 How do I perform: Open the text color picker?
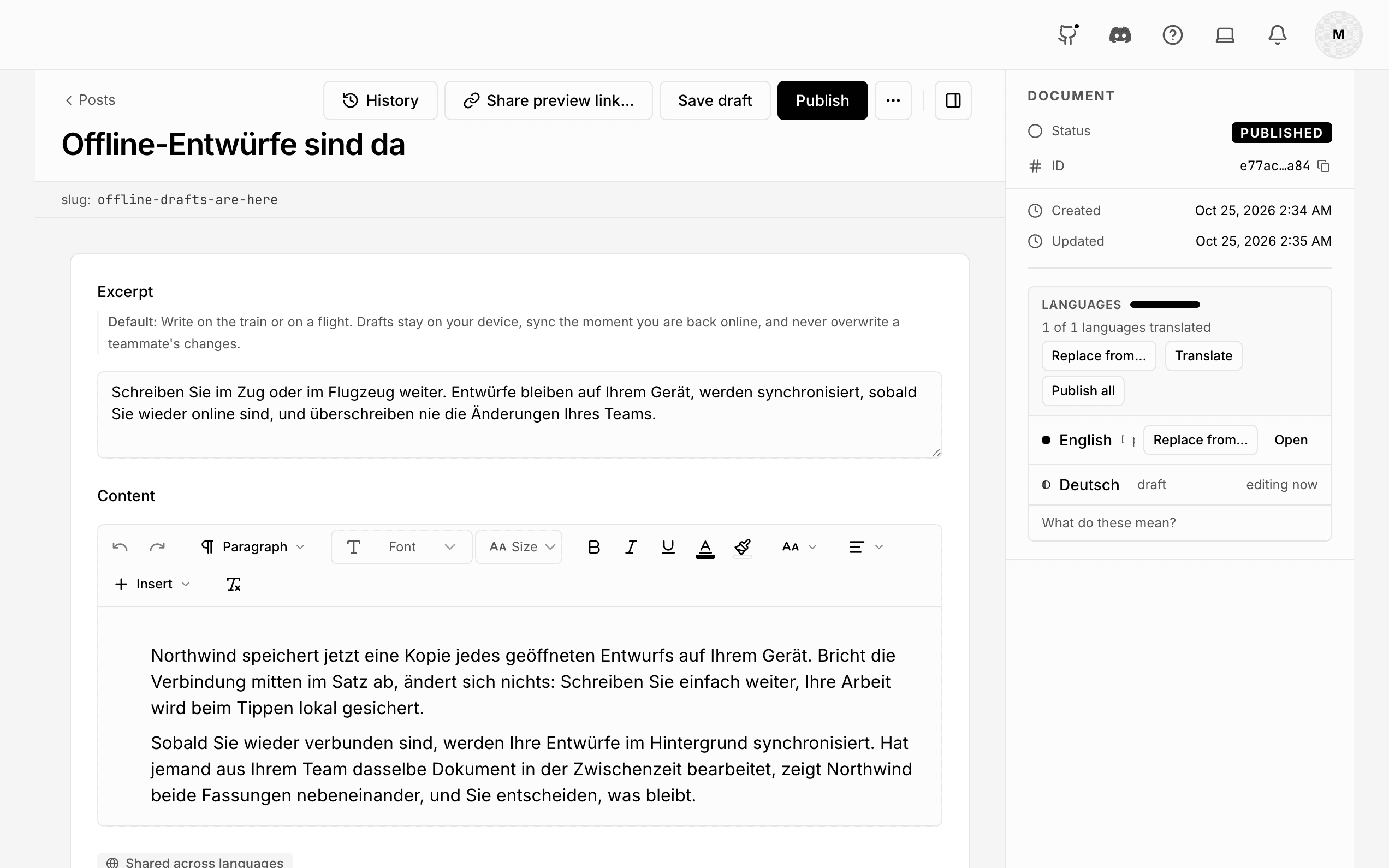[705, 548]
